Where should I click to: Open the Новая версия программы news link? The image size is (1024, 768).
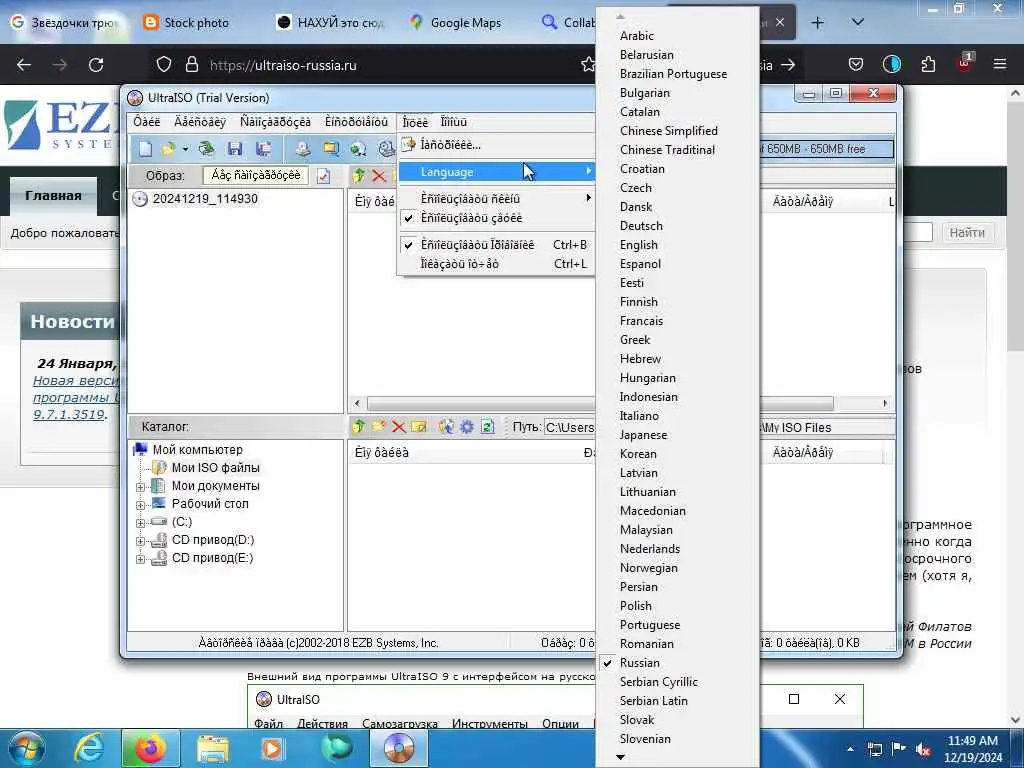click(77, 397)
